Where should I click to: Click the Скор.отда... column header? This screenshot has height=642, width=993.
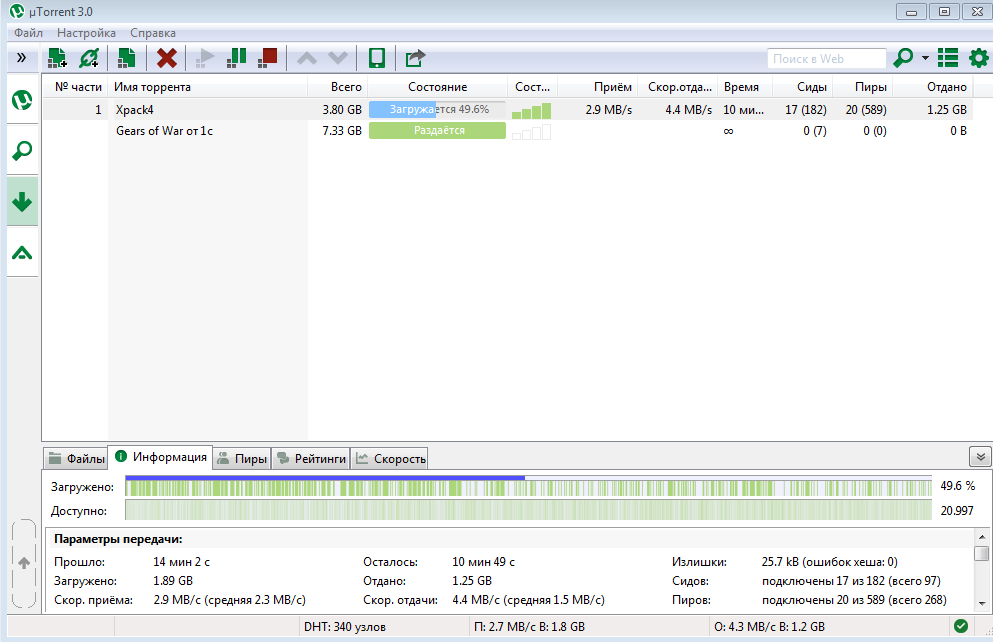[x=678, y=87]
